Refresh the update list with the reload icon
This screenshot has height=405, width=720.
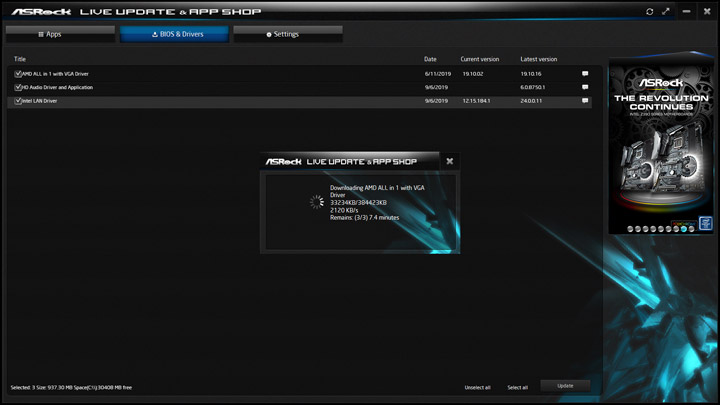[649, 12]
